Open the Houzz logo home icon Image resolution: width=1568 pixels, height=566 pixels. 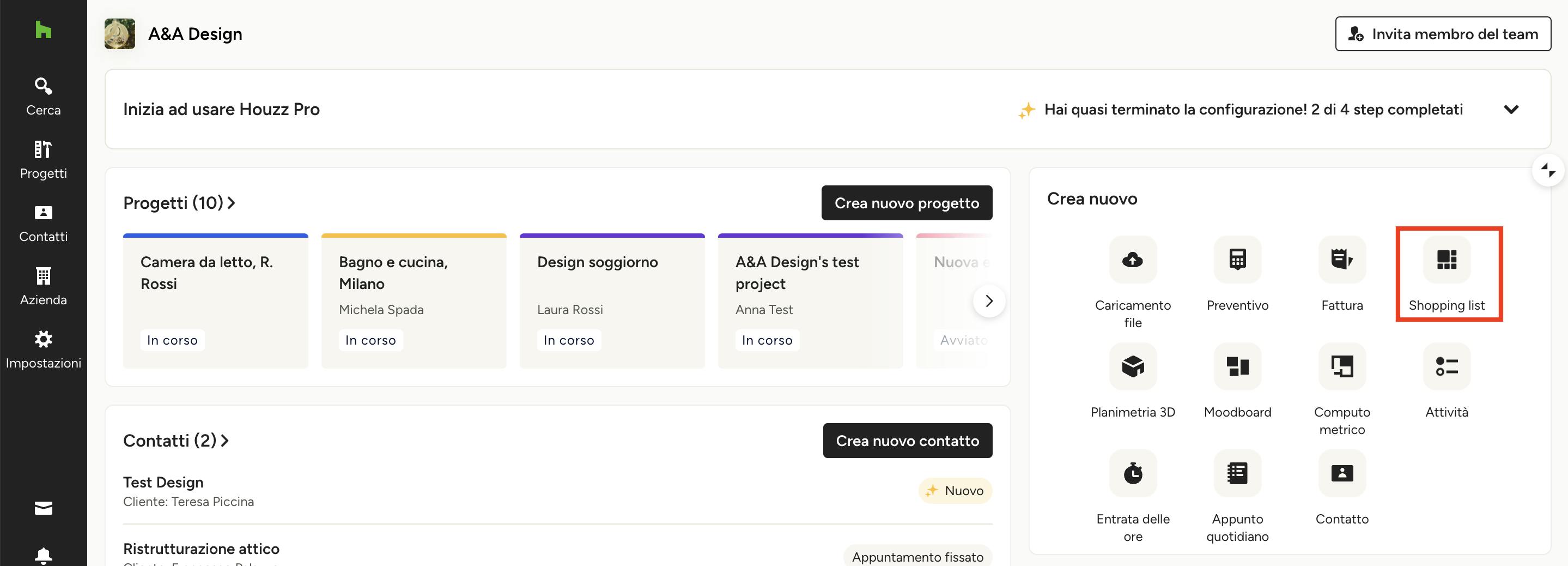43,29
